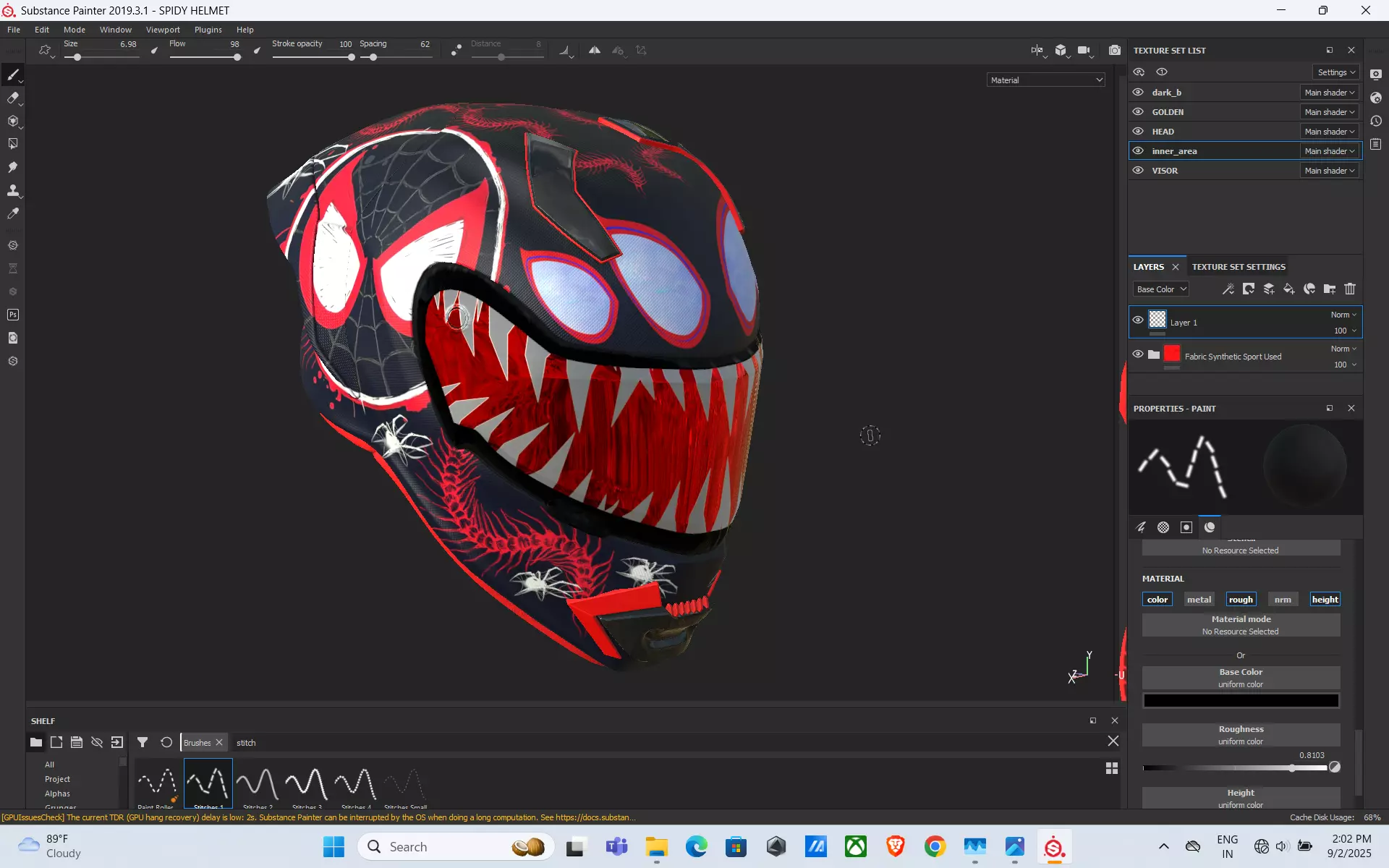Add a new folder in Layers
The width and height of the screenshot is (1389, 868).
(1330, 289)
